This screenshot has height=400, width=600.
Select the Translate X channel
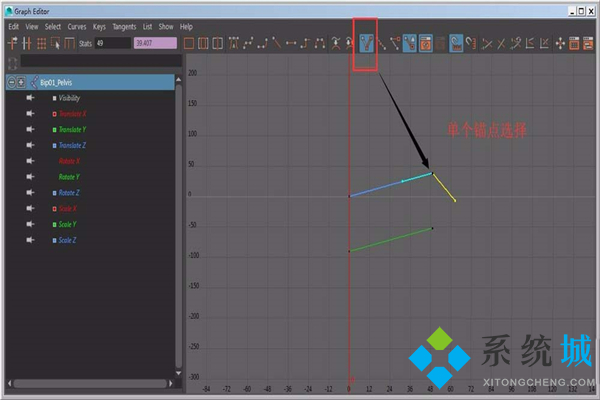[73, 114]
